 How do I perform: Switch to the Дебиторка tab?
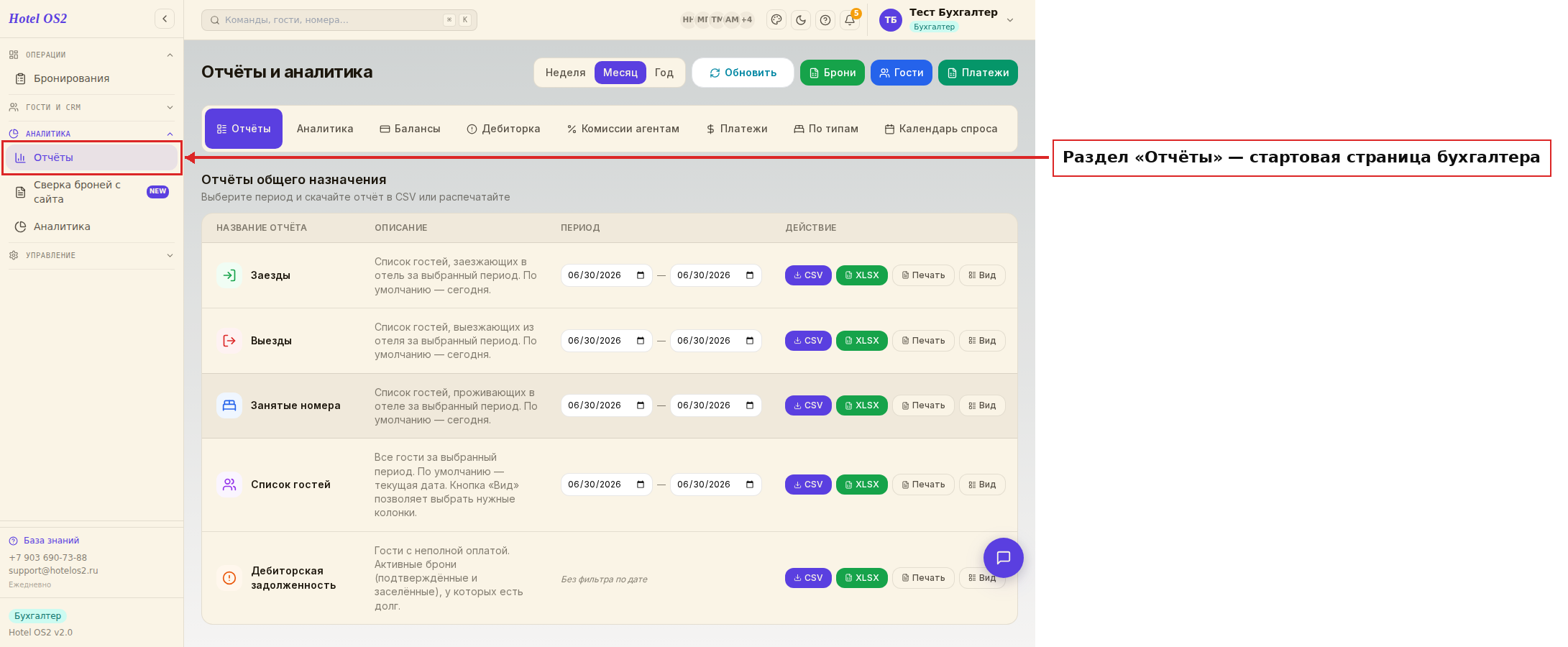503,129
